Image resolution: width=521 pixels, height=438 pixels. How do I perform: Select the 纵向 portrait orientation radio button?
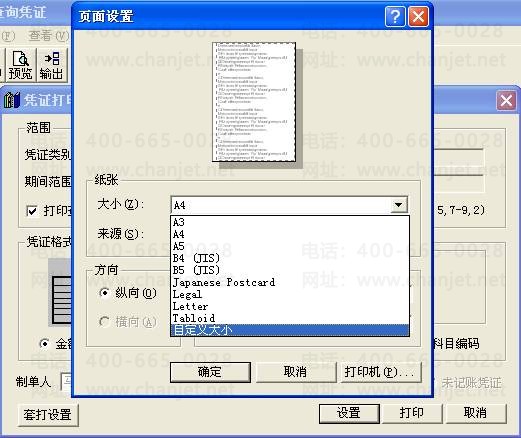click(105, 293)
